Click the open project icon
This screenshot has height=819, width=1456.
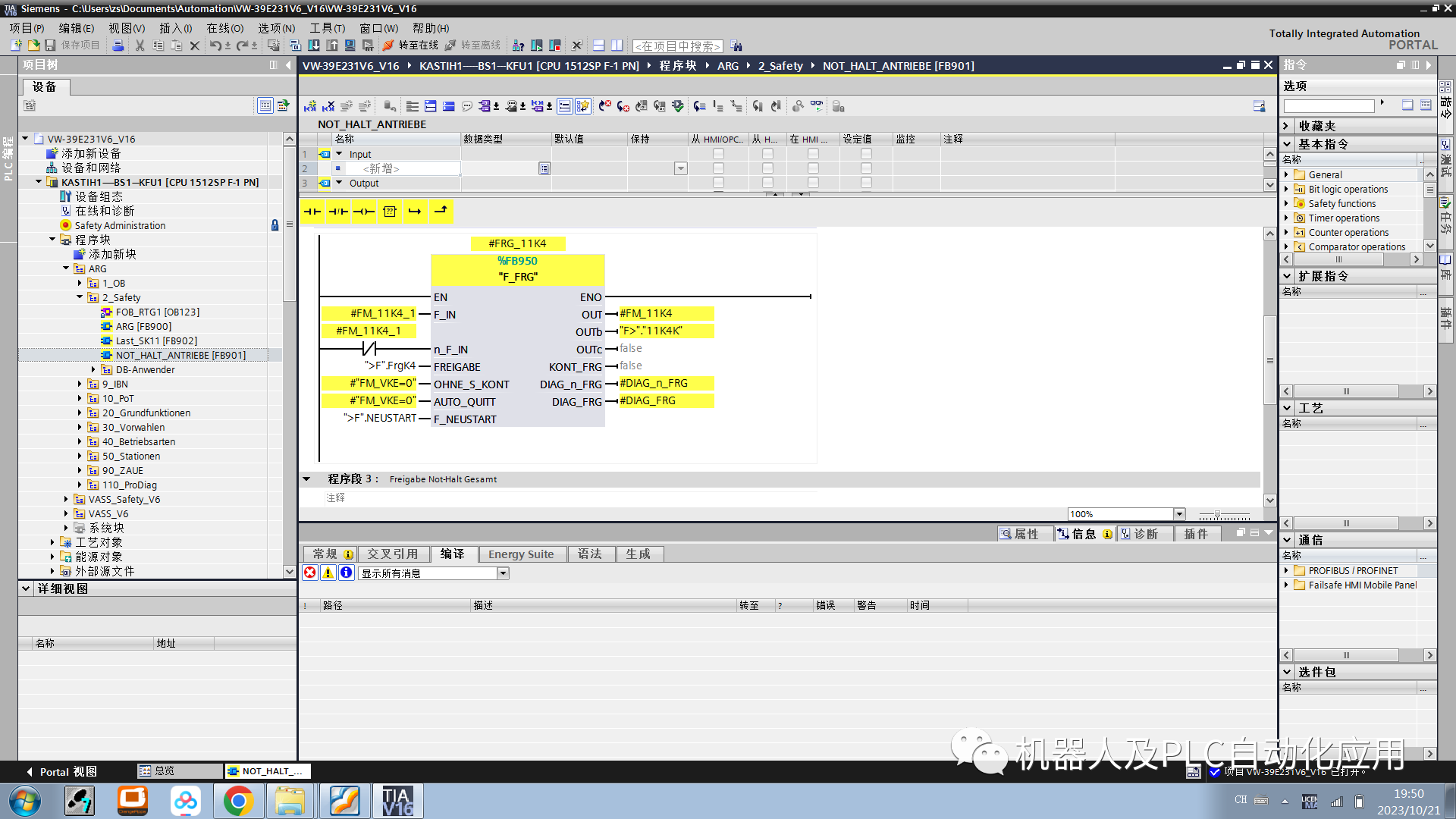pos(33,45)
